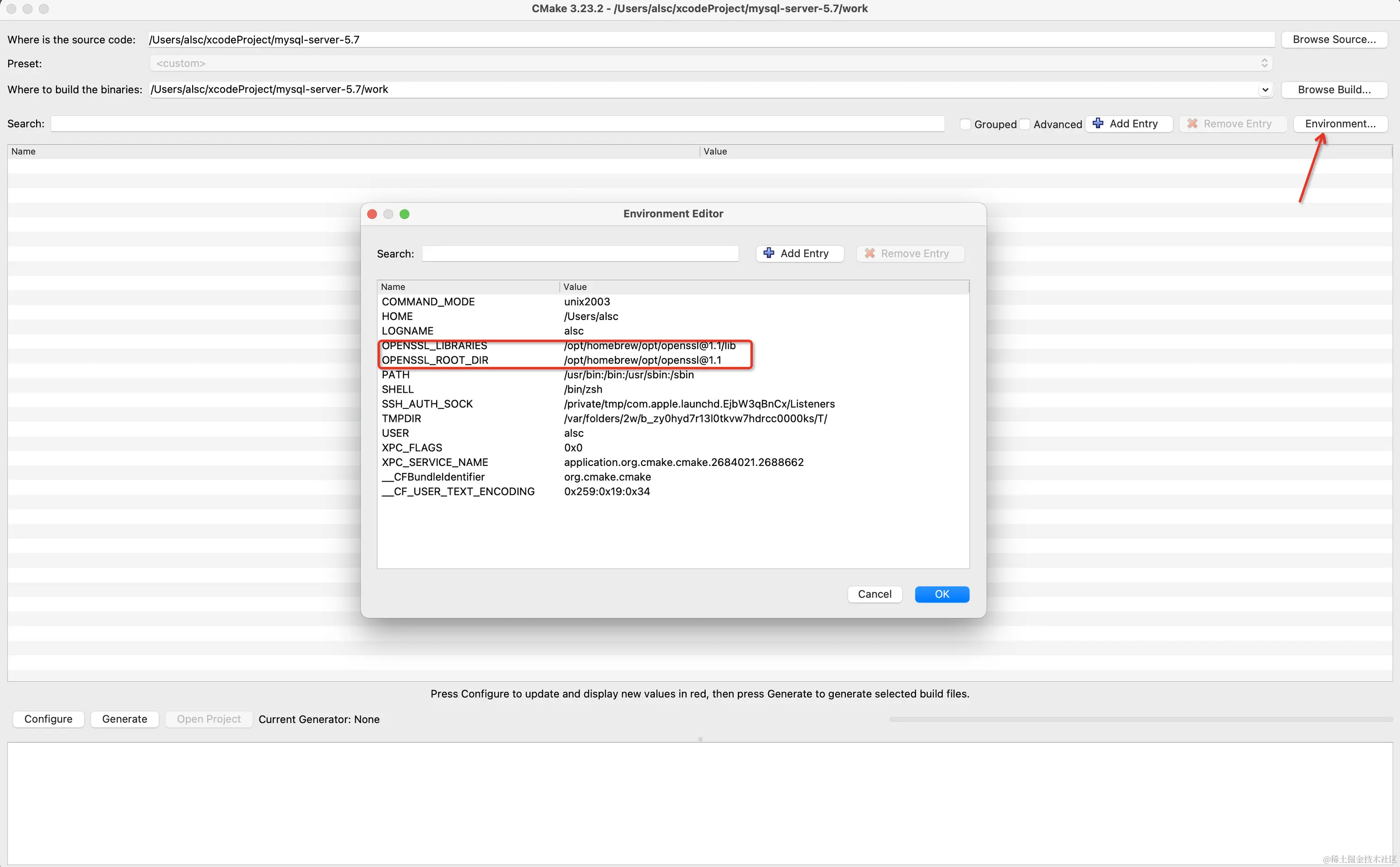Image resolution: width=1400 pixels, height=867 pixels.
Task: Select the PATH environment variable row
Action: (396, 374)
